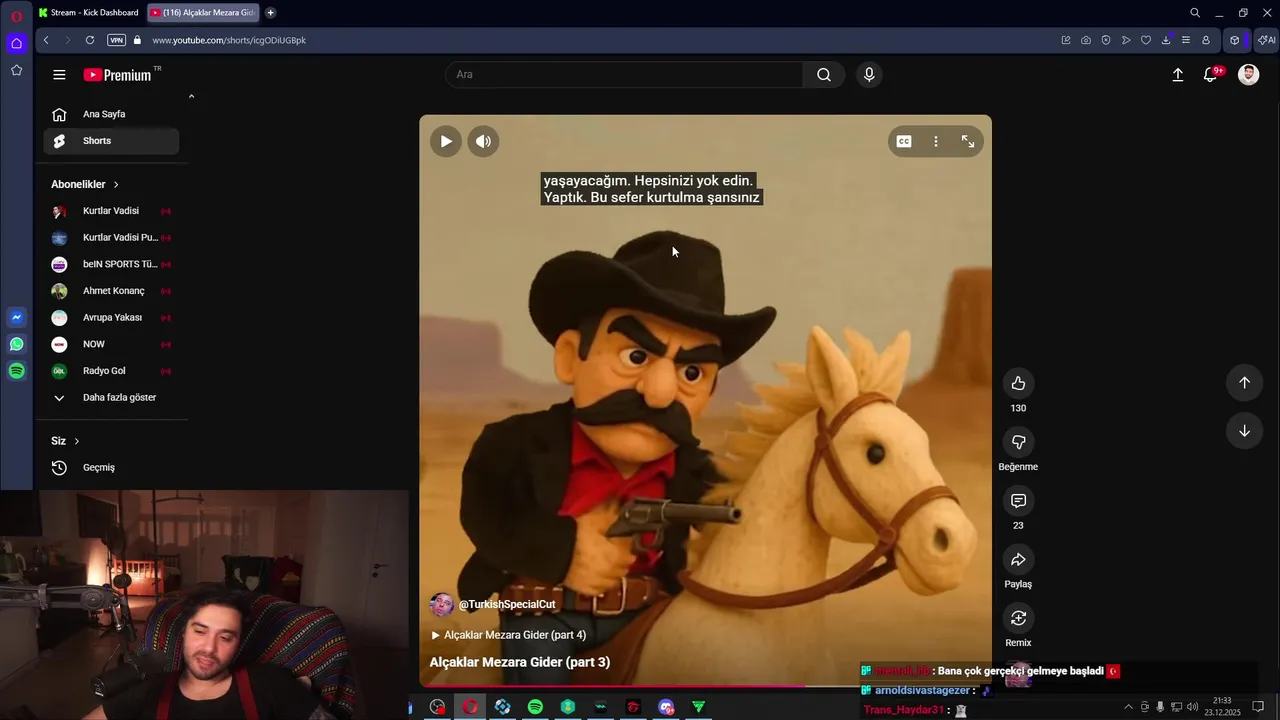The image size is (1280, 720).
Task: Share the Short via Paylaş
Action: coord(1018,559)
